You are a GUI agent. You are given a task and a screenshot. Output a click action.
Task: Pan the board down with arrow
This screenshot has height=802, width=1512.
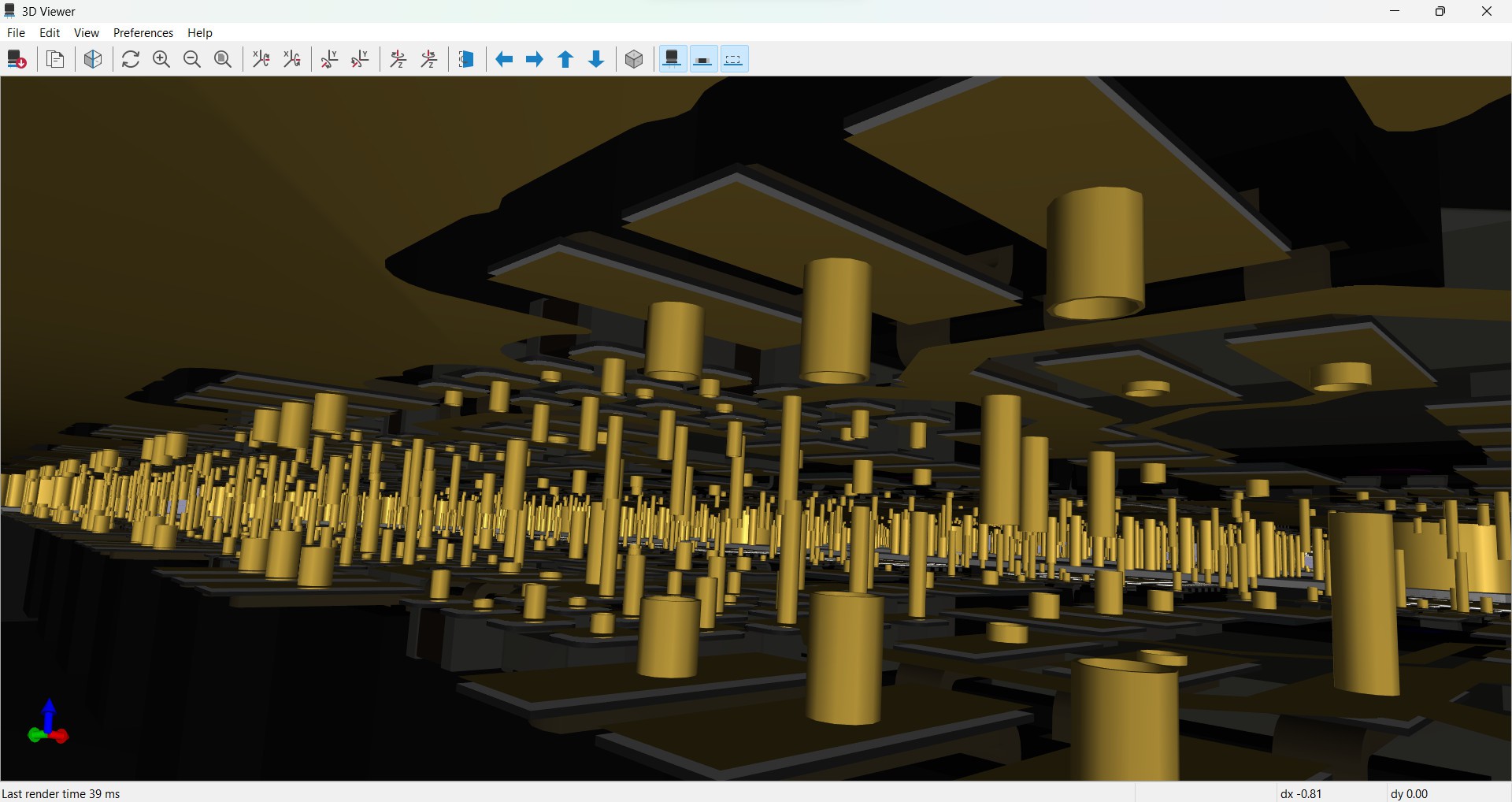click(597, 60)
